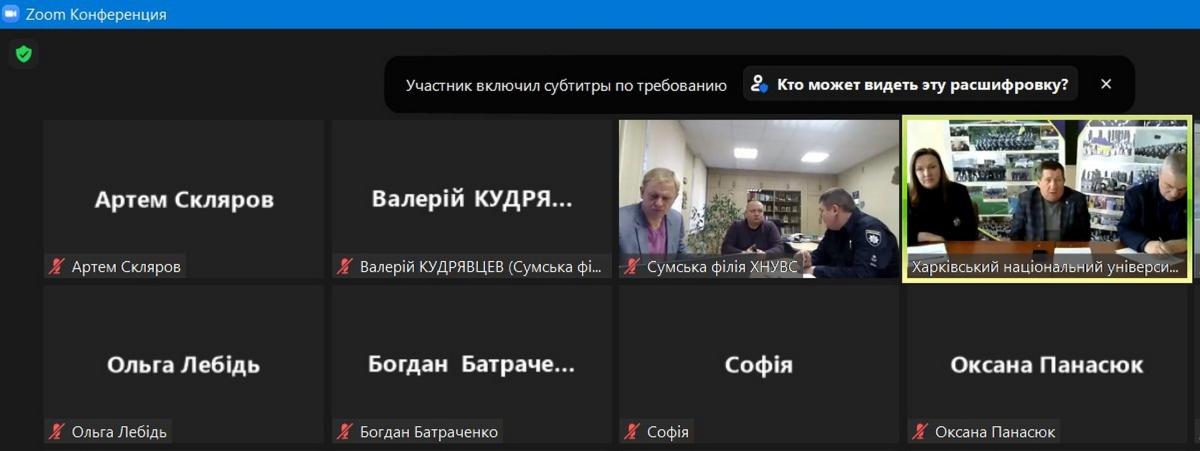The width and height of the screenshot is (1200, 451).
Task: Select the Софія participant tile
Action: click(x=759, y=364)
